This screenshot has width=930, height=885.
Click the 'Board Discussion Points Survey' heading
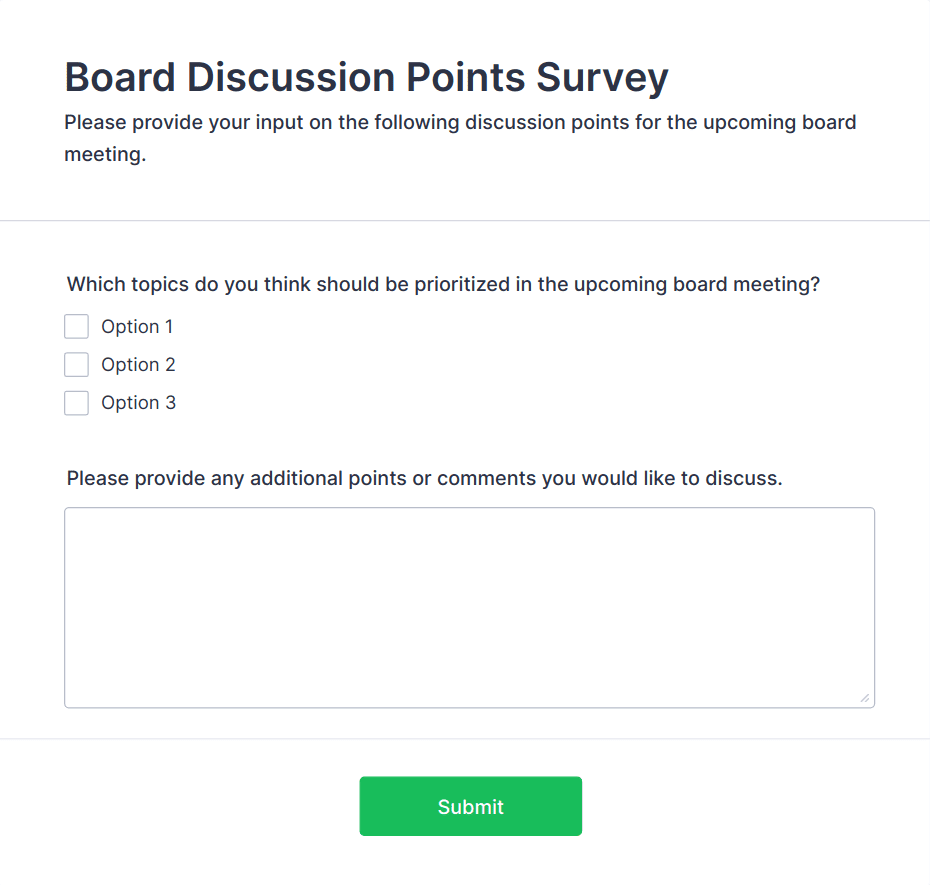tap(366, 77)
